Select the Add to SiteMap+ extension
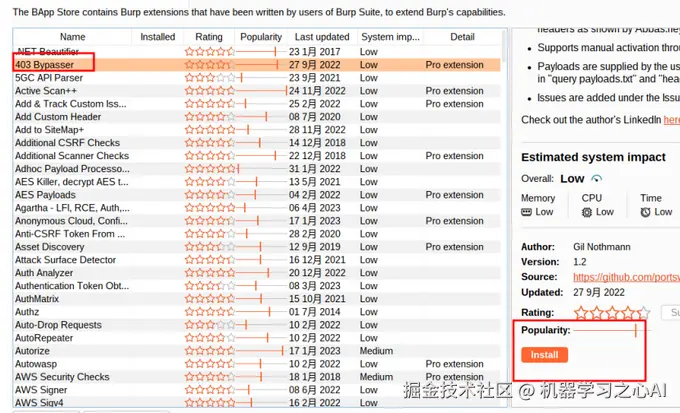The width and height of the screenshot is (680, 413). [x=257, y=130]
